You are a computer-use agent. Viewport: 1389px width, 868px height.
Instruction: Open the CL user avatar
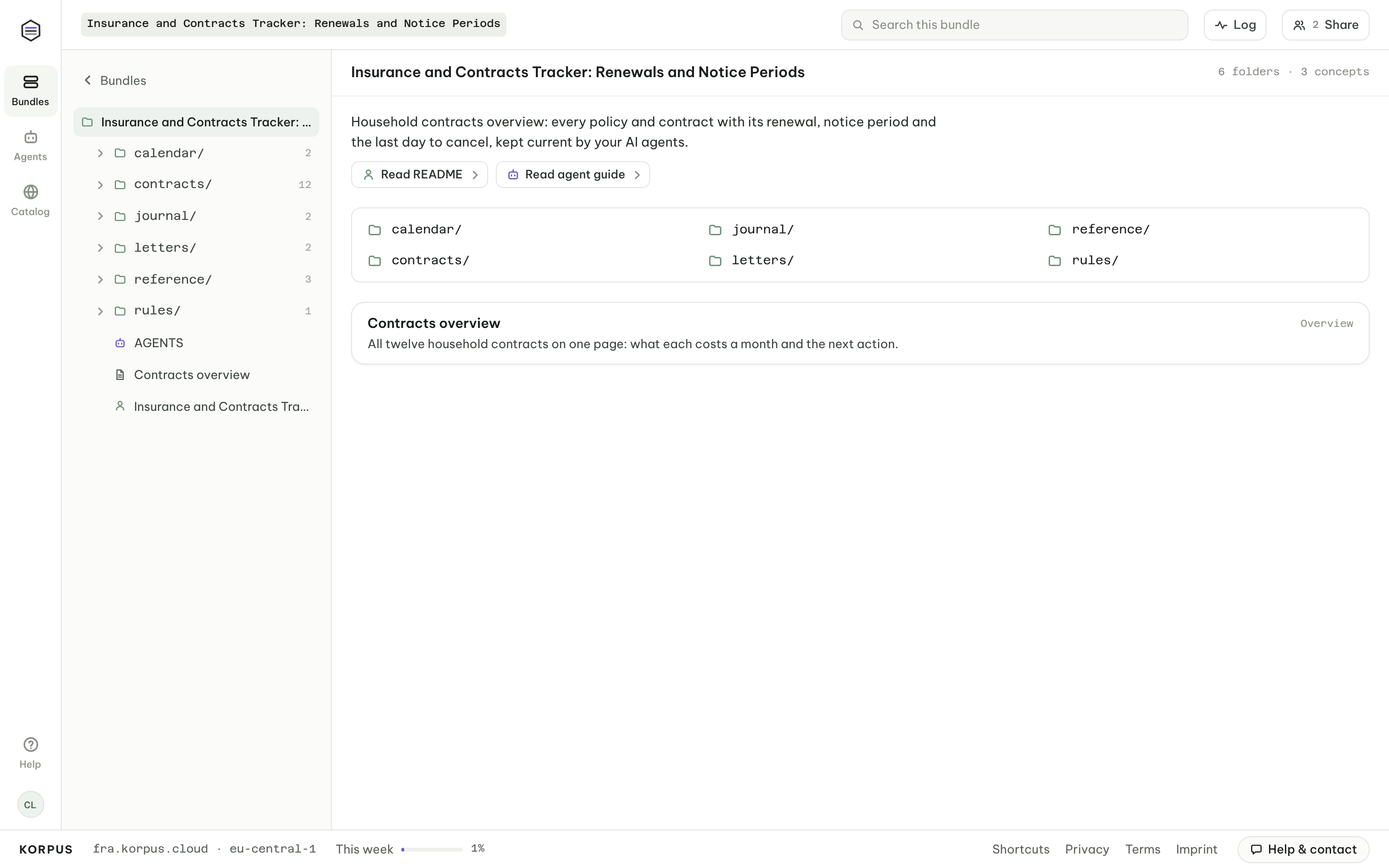tap(30, 804)
